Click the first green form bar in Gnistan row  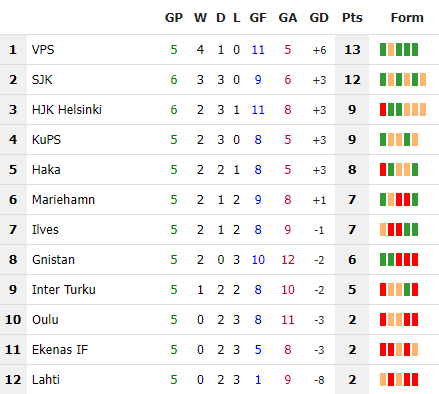[383, 260]
